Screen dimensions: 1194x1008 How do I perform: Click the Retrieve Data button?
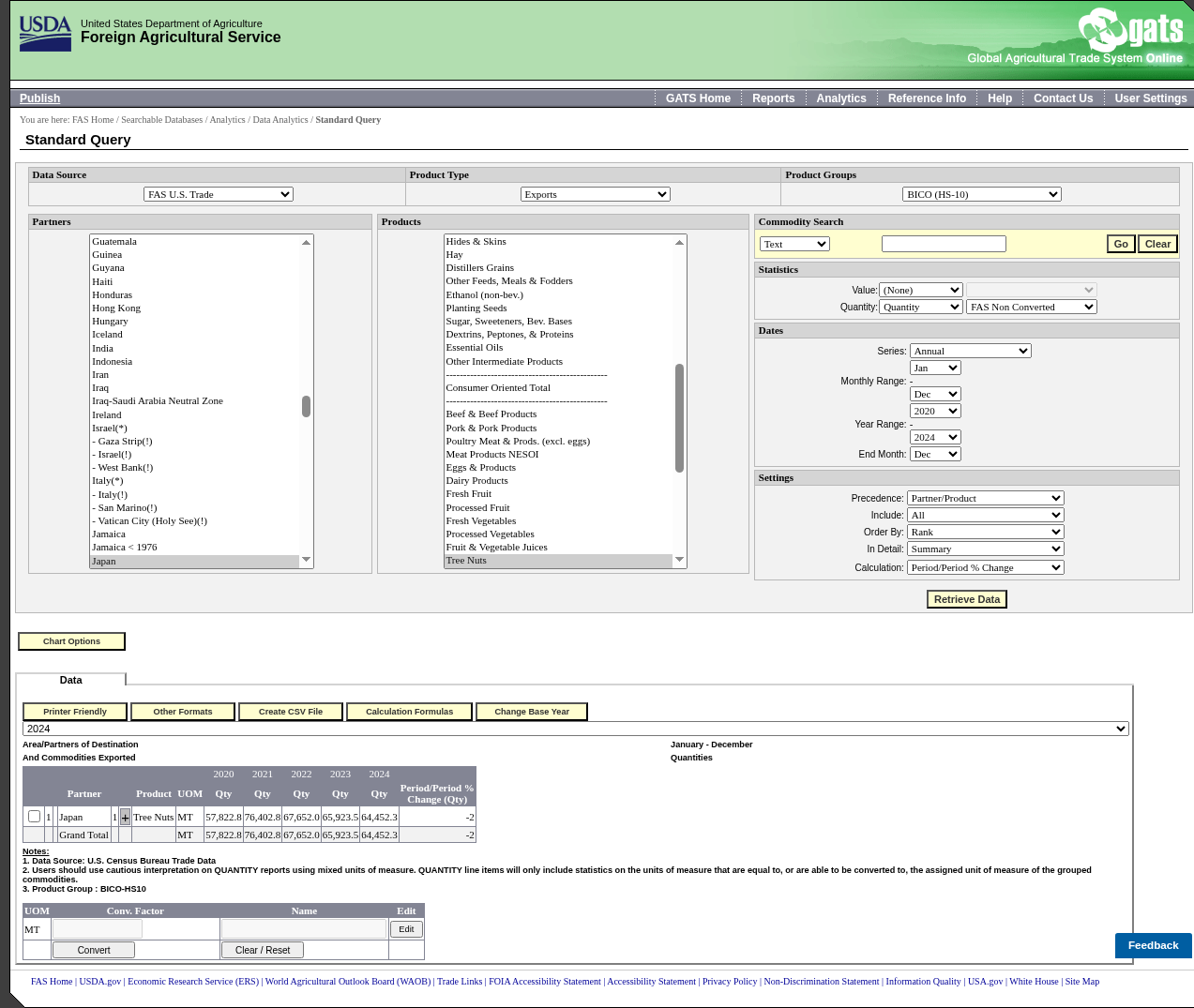[967, 599]
